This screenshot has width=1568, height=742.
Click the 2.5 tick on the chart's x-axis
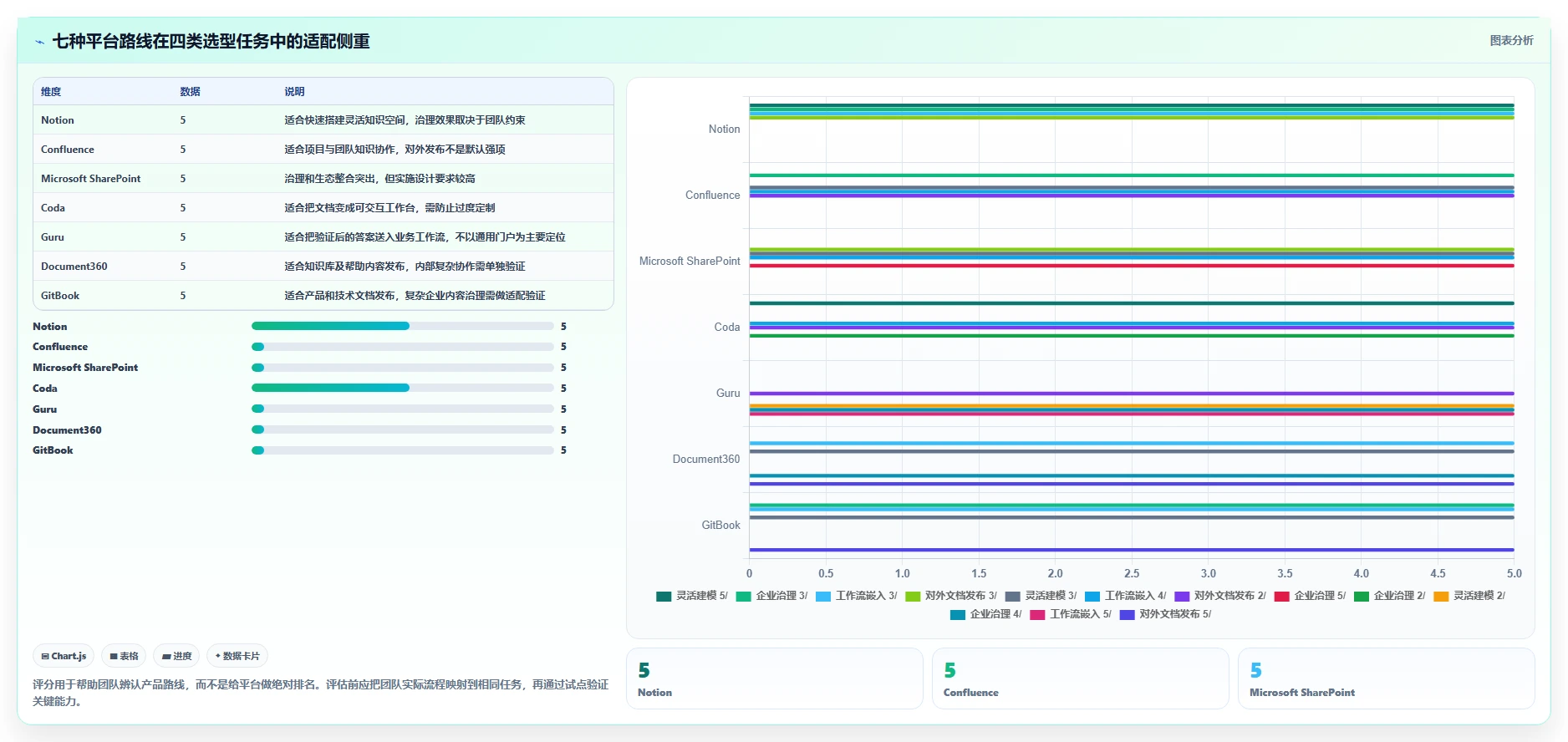click(1132, 573)
